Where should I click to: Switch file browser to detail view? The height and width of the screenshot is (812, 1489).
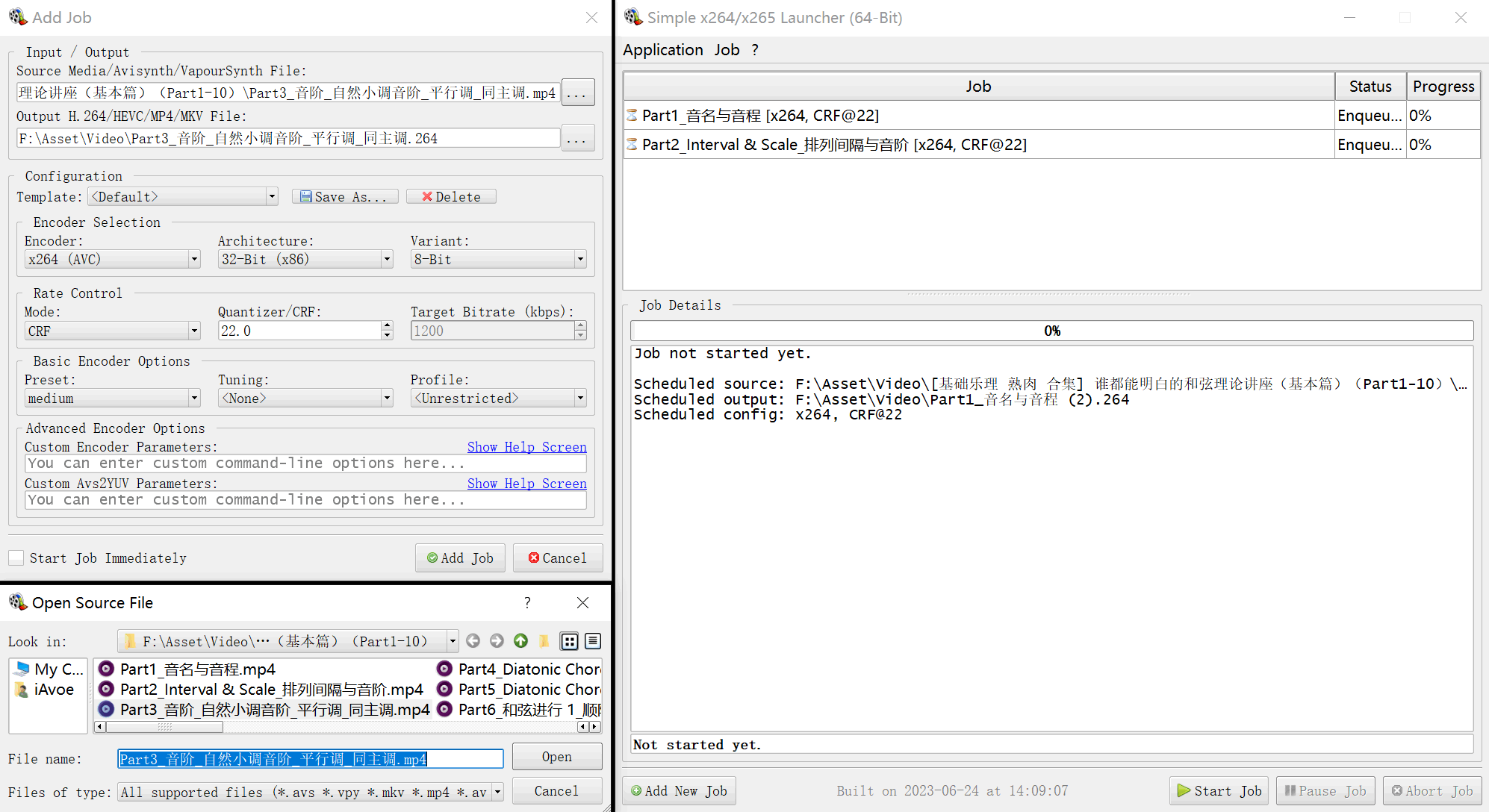593,641
